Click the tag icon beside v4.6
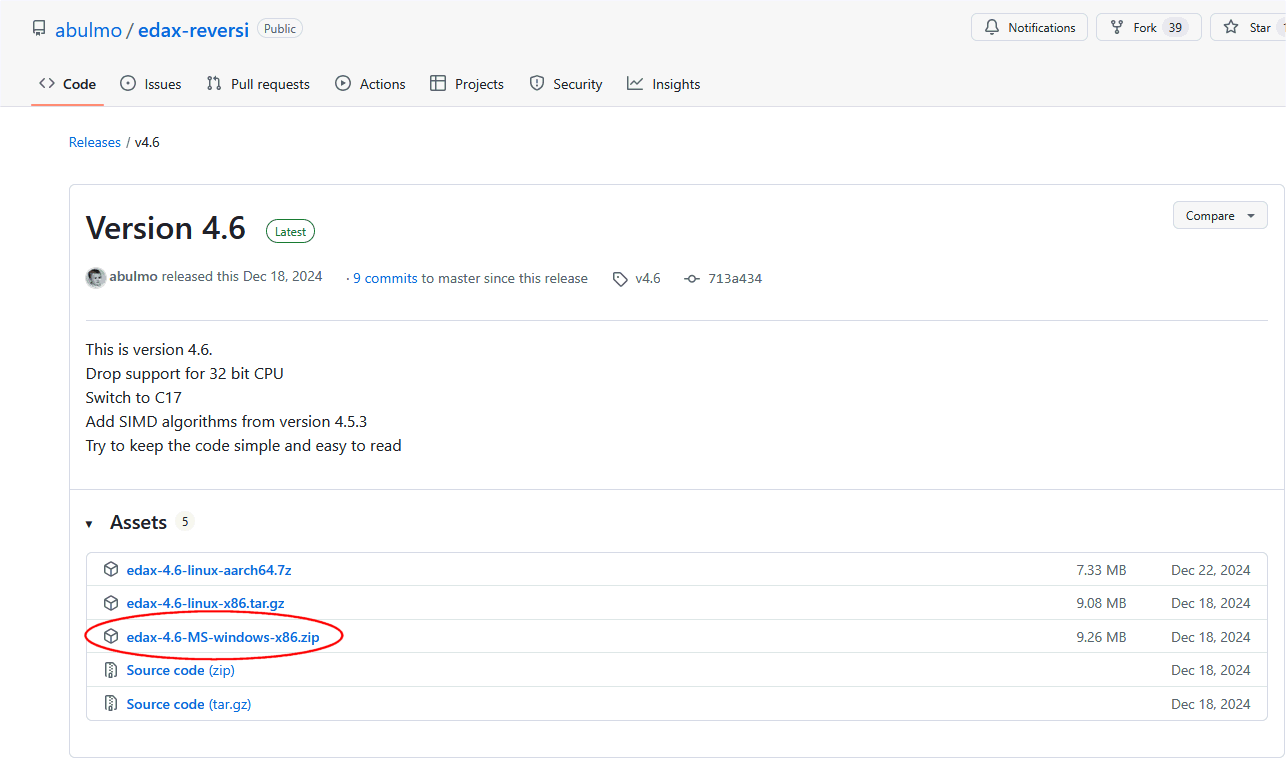The width and height of the screenshot is (1286, 760). point(620,279)
